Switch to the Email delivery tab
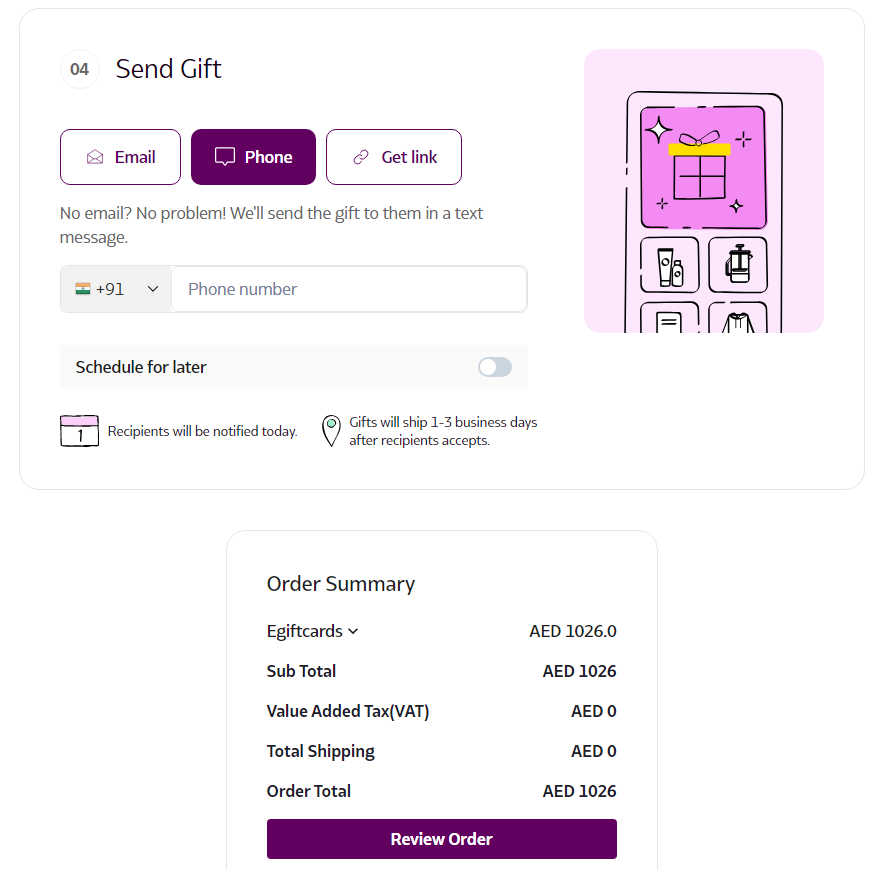This screenshot has height=870, width=887. tap(121, 157)
